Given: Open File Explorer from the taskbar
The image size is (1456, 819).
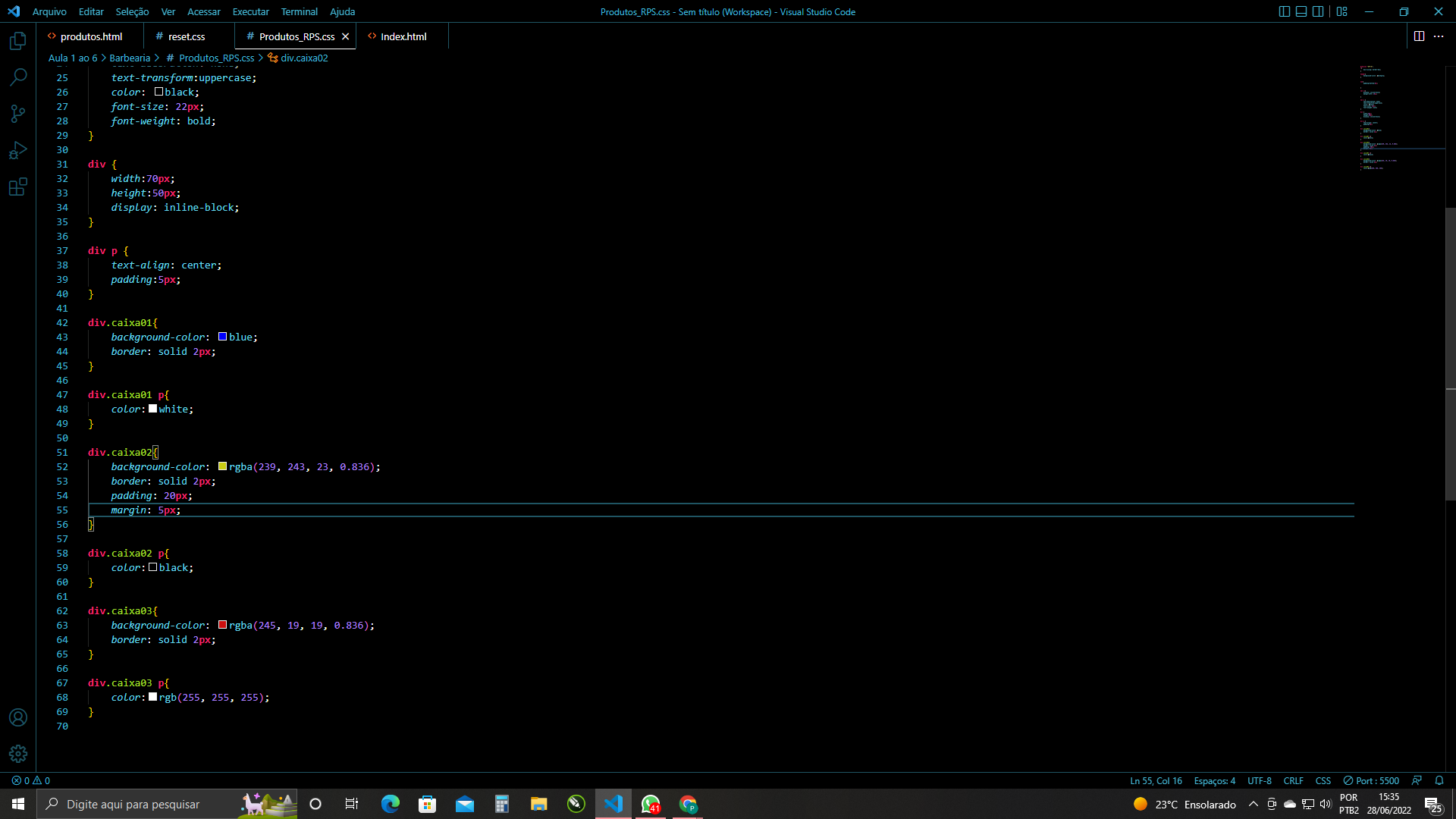Looking at the screenshot, I should [x=538, y=804].
